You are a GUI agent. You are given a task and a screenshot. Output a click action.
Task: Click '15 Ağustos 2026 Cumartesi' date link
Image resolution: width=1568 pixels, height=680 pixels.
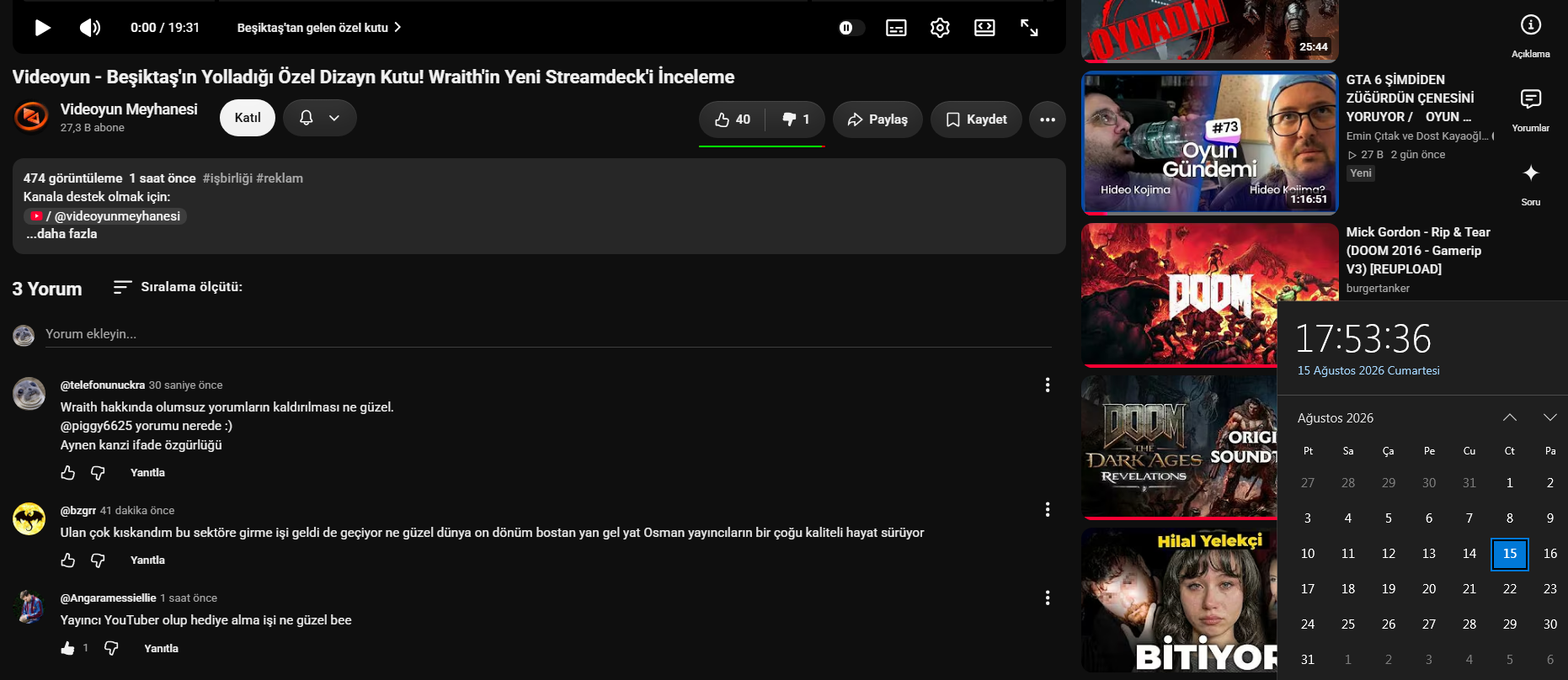[1368, 370]
